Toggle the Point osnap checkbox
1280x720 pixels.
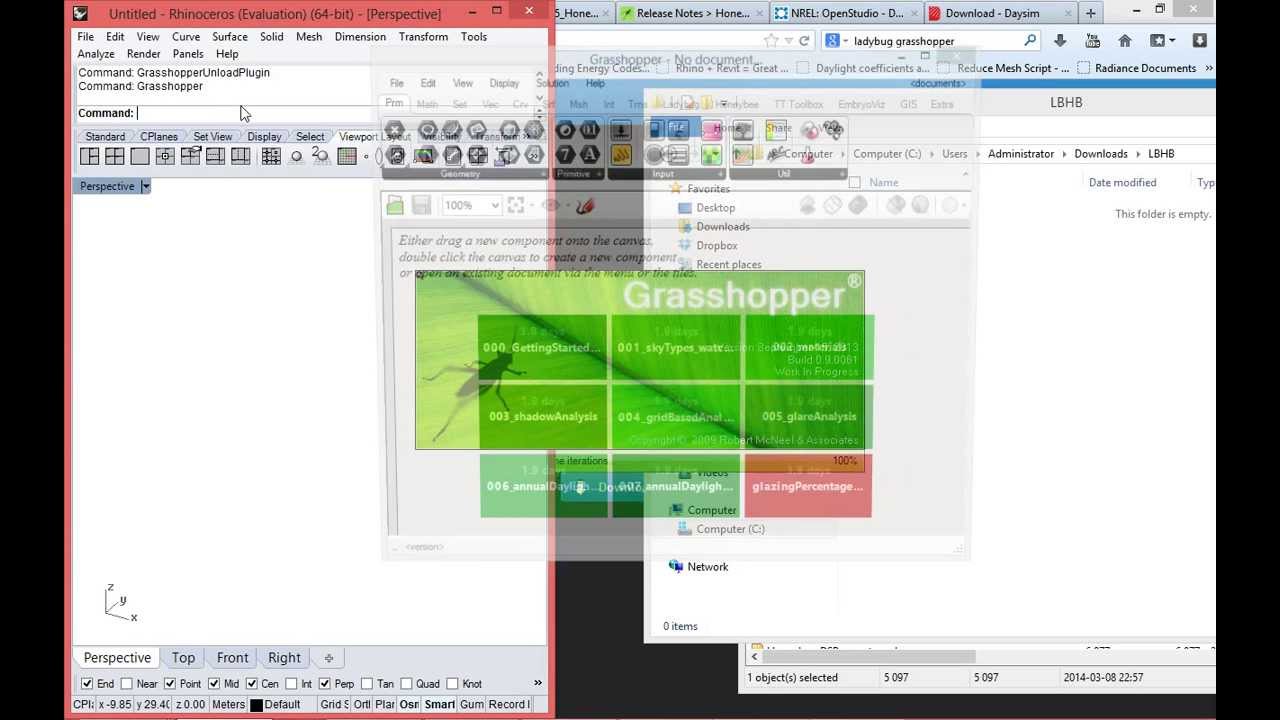169,684
